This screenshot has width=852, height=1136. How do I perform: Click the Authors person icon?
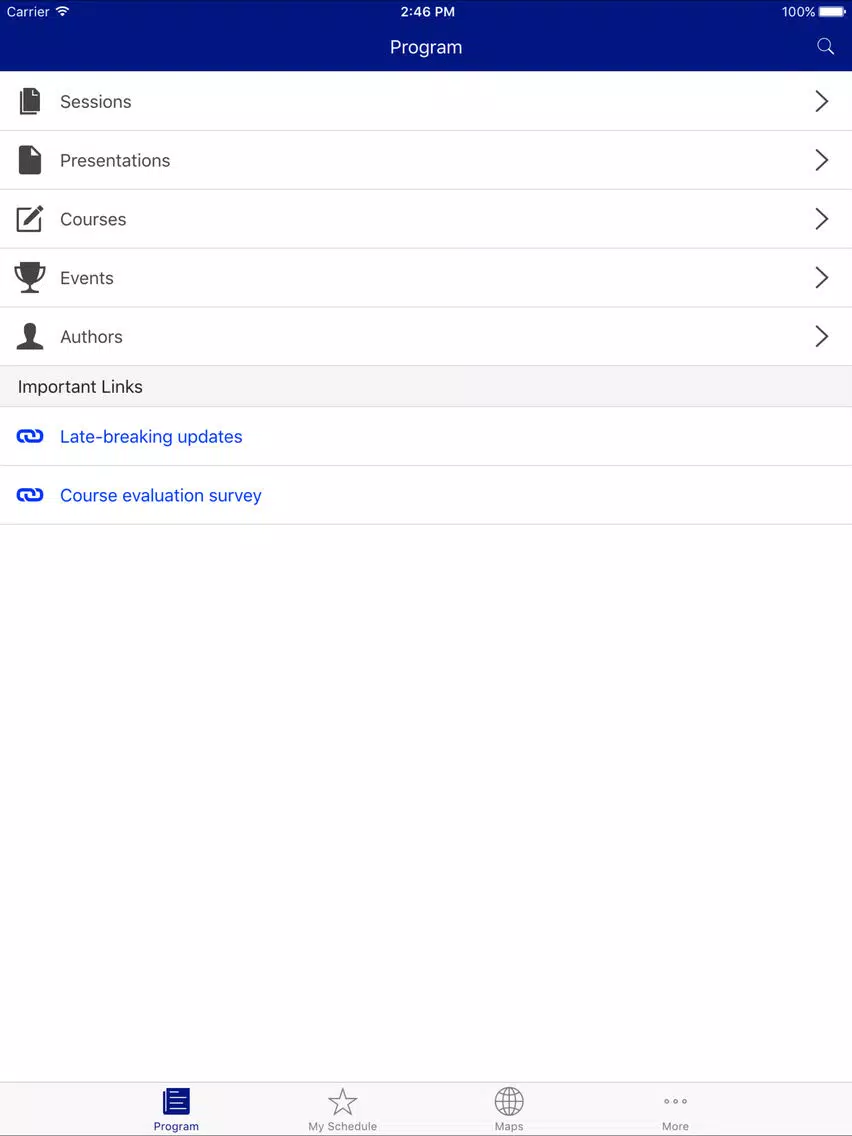30,336
